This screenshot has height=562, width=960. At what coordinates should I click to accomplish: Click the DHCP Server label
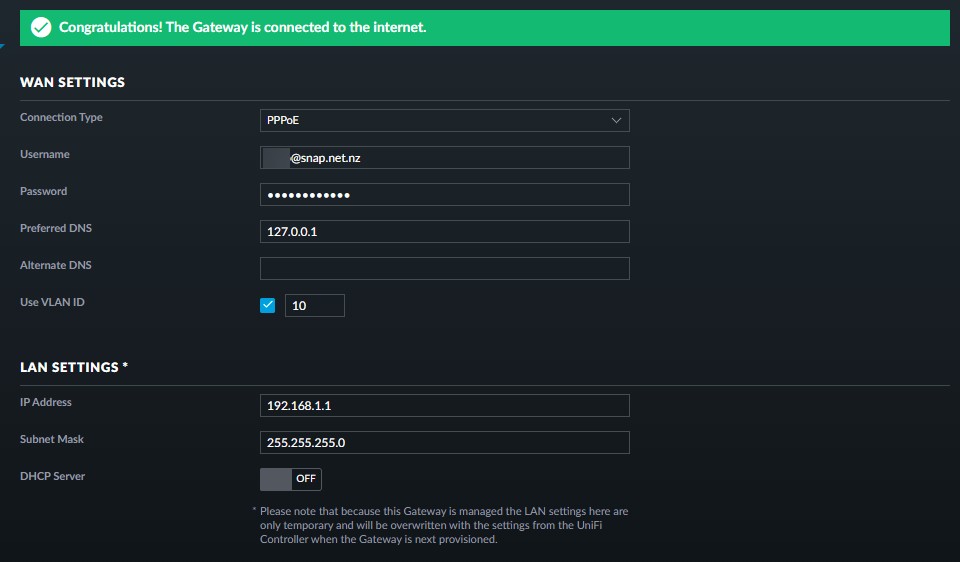(x=52, y=476)
